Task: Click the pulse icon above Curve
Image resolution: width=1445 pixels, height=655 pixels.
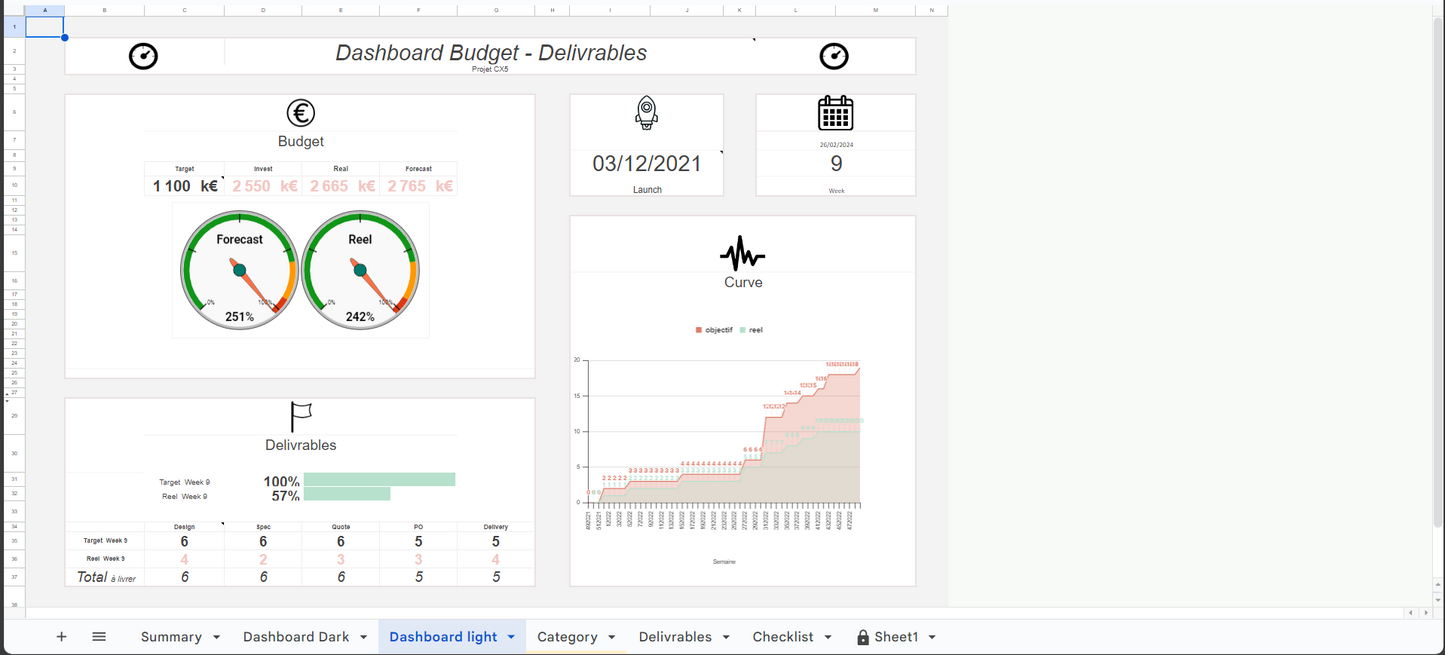Action: [x=742, y=254]
